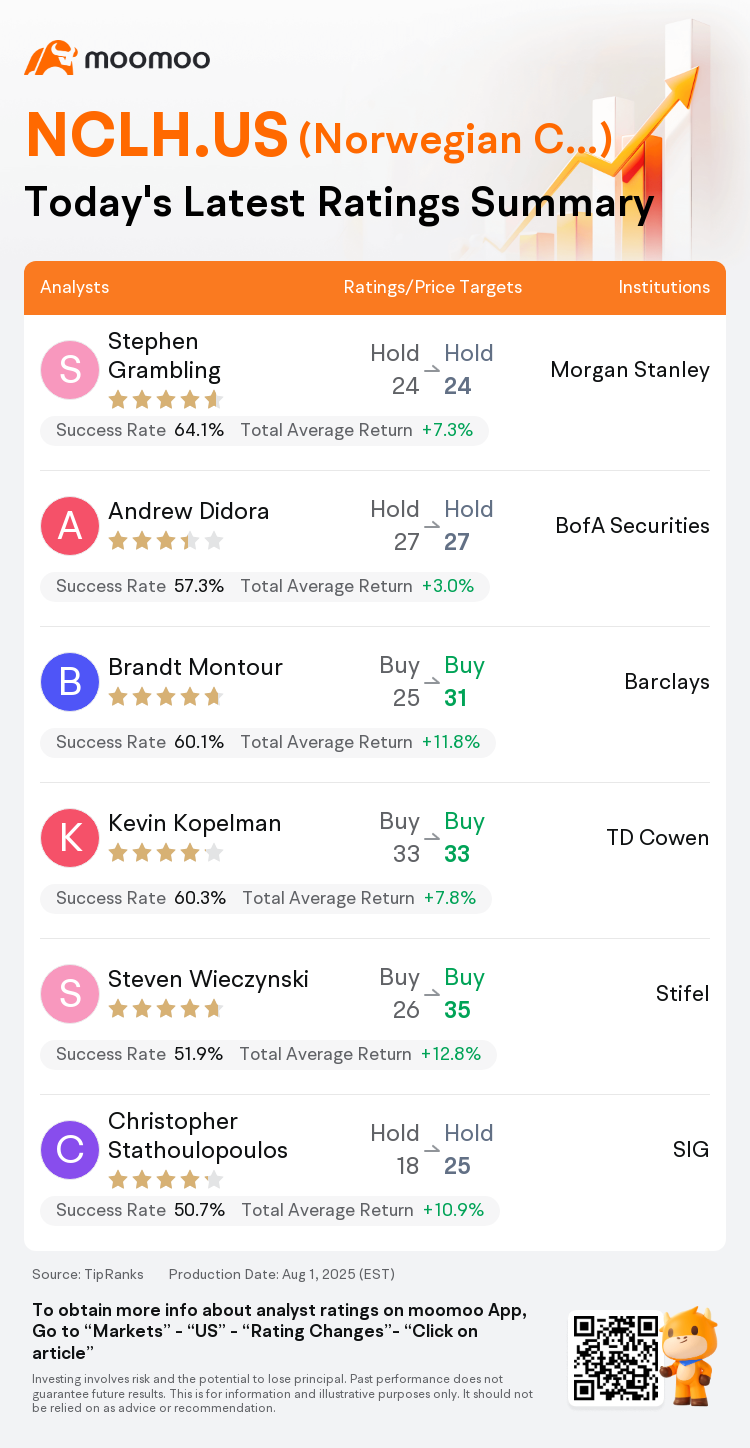750x1448 pixels.
Task: Open the Barclays institution label
Action: pos(667,682)
